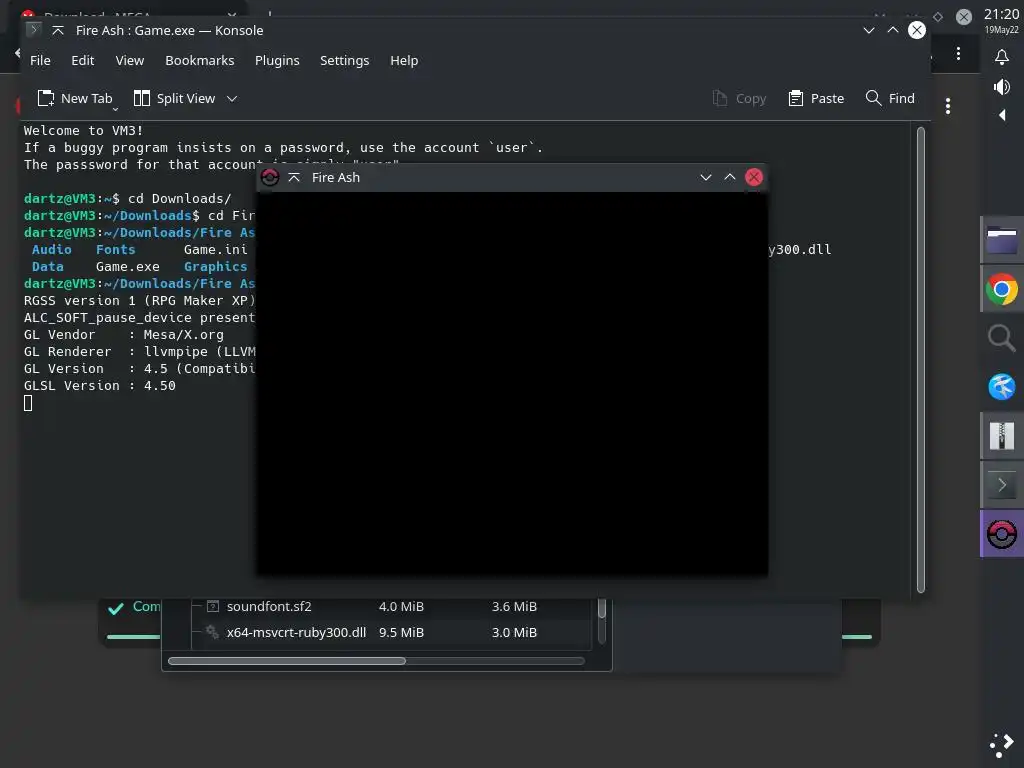
Task: Select soundfont.sf2 row in archive list
Action: pyautogui.click(x=392, y=607)
